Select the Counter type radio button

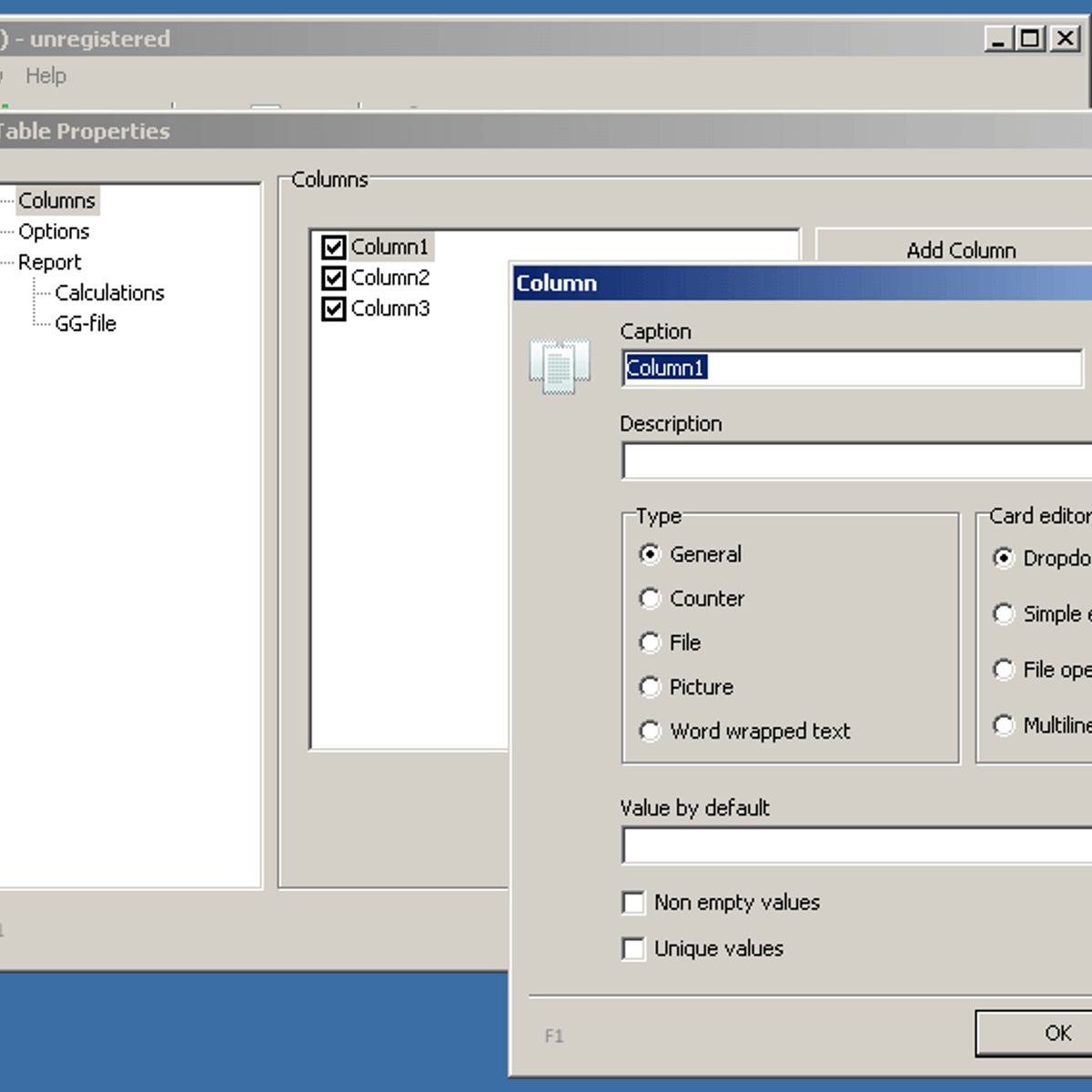point(650,598)
